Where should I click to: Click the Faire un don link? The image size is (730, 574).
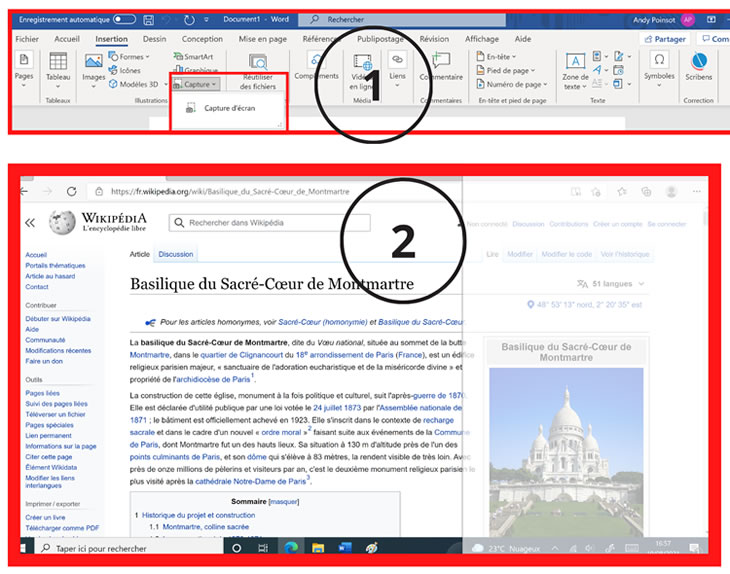click(x=44, y=361)
